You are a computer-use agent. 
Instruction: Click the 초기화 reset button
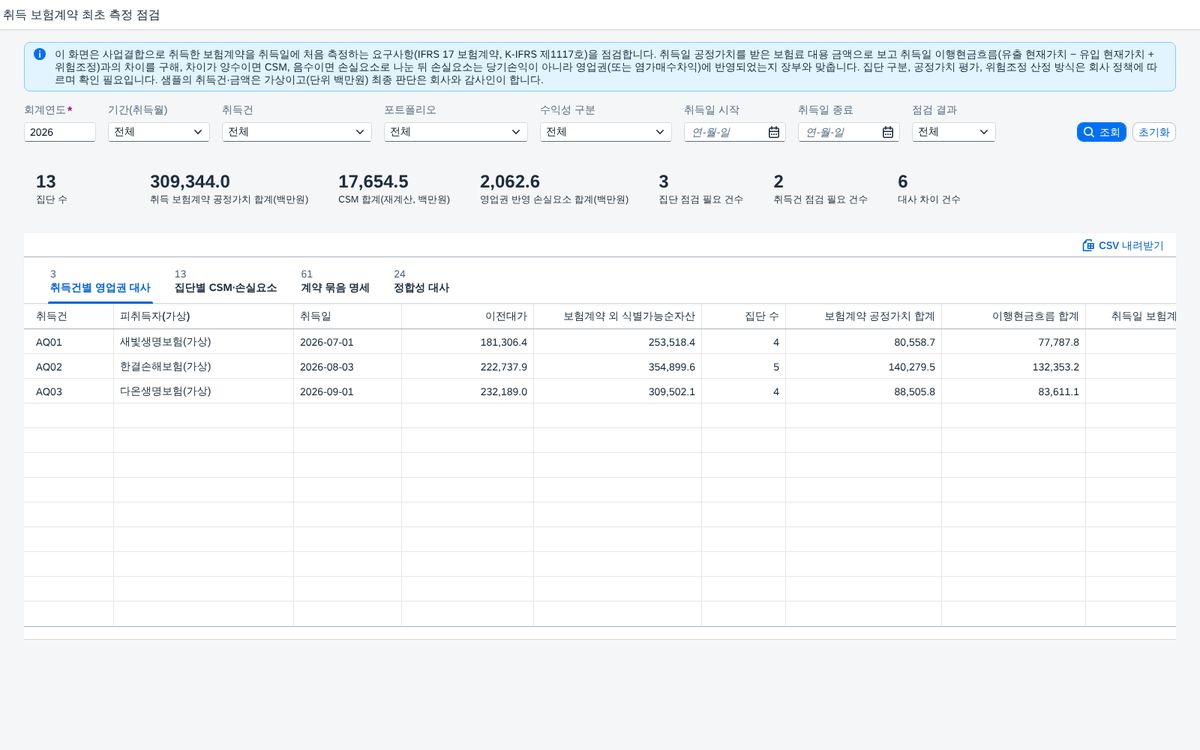pos(1154,132)
